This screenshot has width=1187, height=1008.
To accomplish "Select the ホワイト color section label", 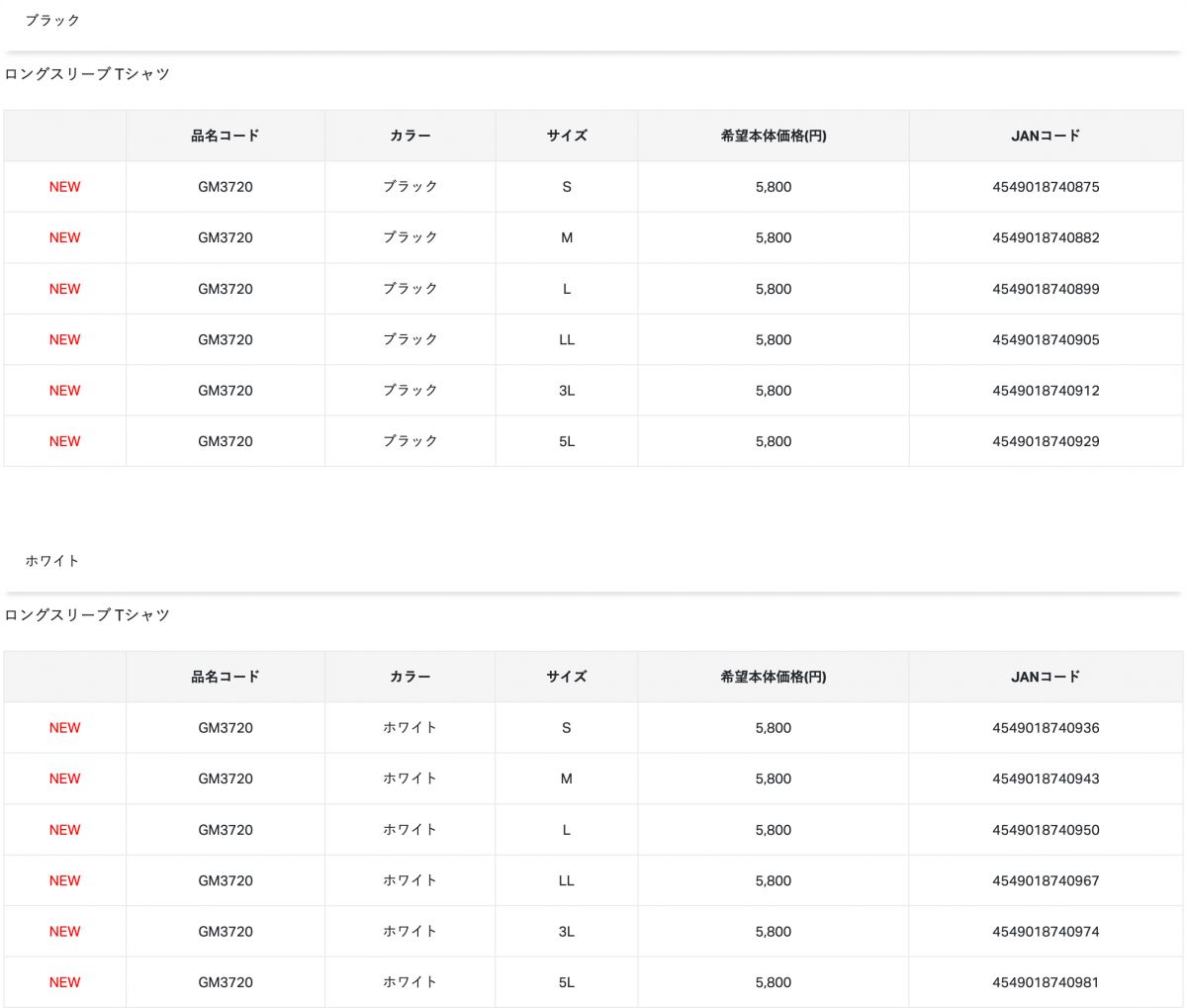I will pos(52,561).
